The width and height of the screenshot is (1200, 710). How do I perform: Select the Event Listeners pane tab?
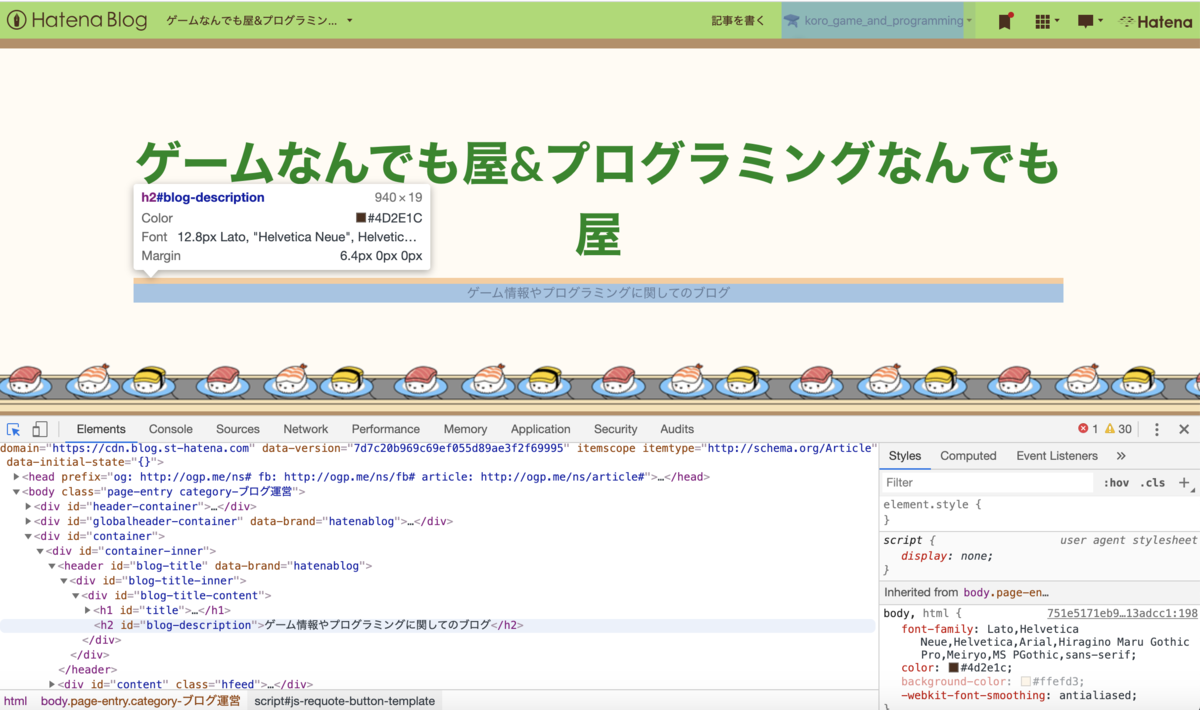pyautogui.click(x=1057, y=456)
